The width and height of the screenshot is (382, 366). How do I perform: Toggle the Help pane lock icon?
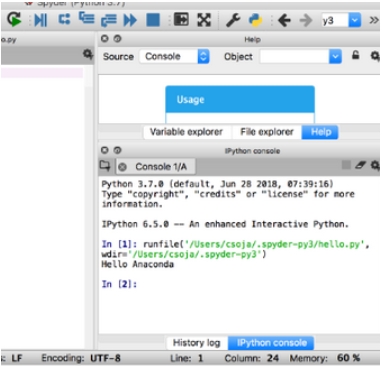click(356, 55)
